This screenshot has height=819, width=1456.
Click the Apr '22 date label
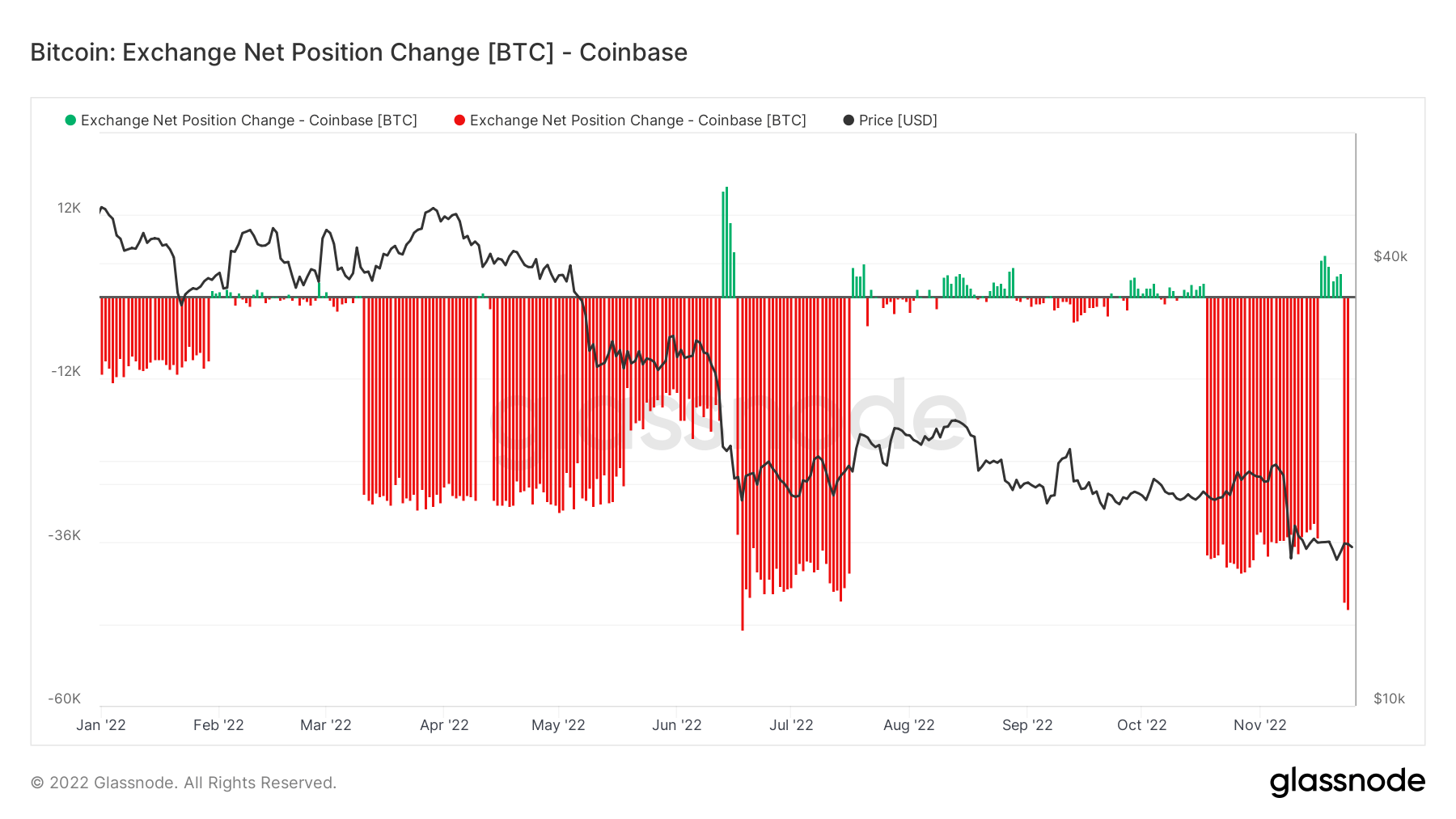[444, 725]
